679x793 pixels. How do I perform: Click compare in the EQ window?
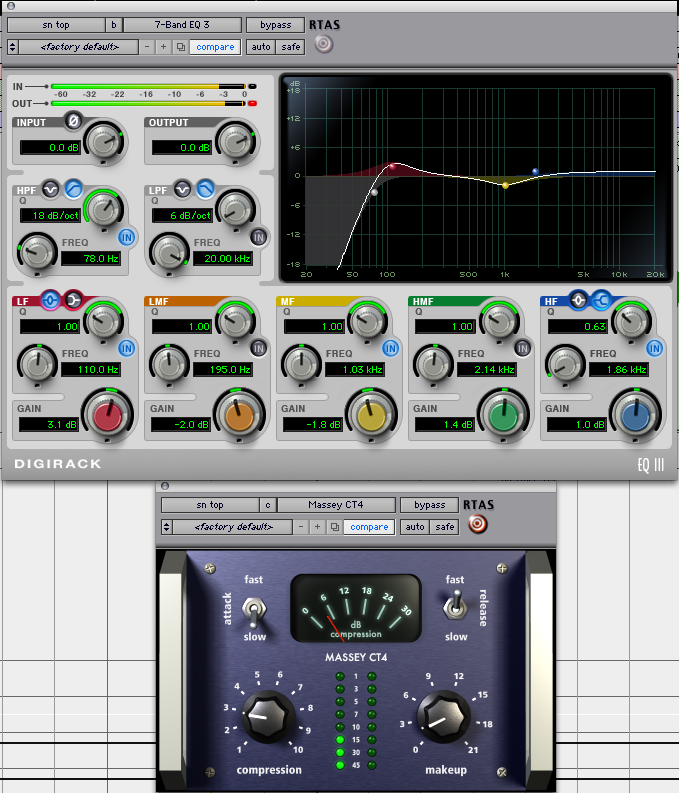[215, 47]
